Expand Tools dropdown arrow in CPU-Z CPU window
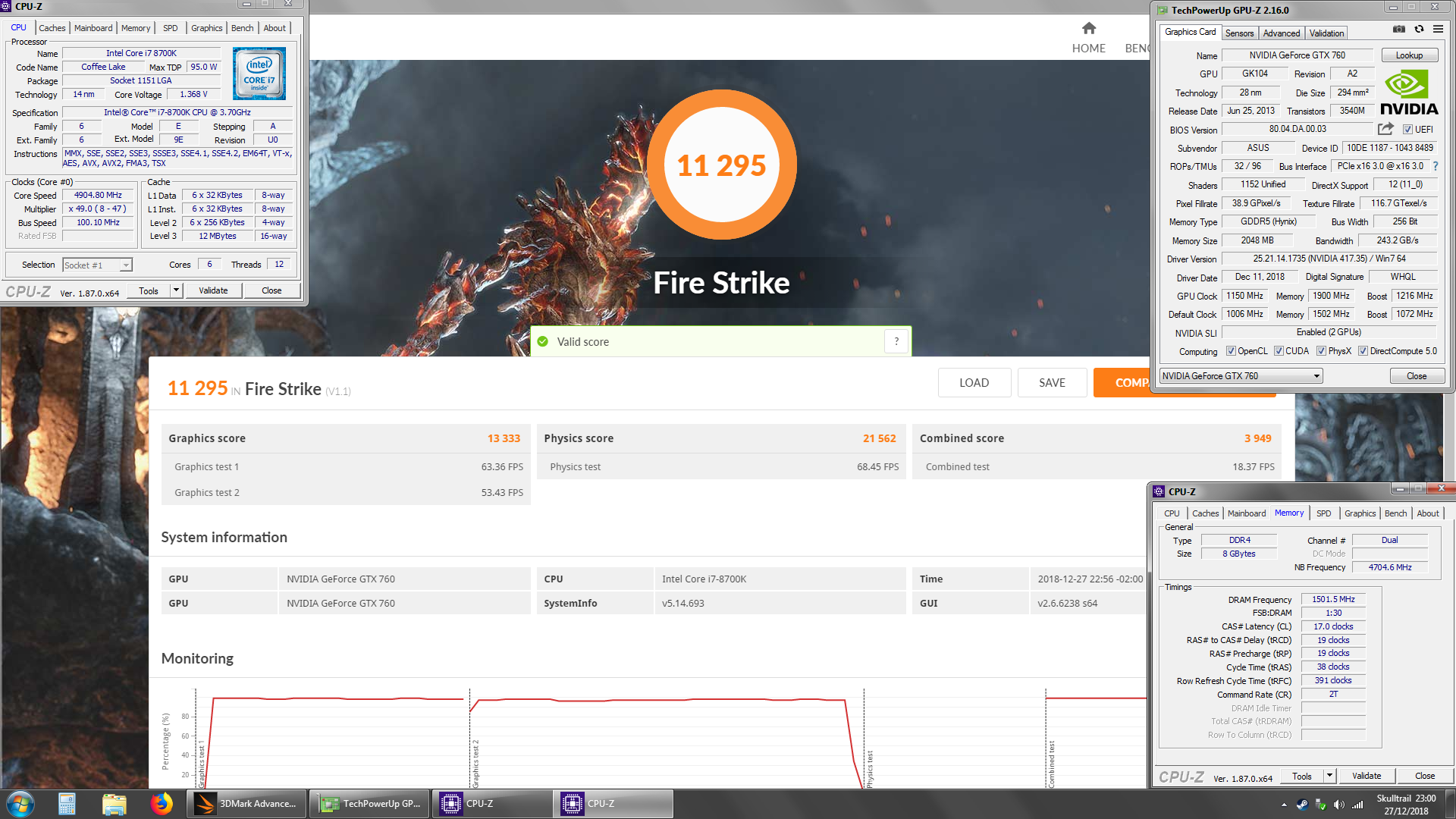 coord(177,290)
